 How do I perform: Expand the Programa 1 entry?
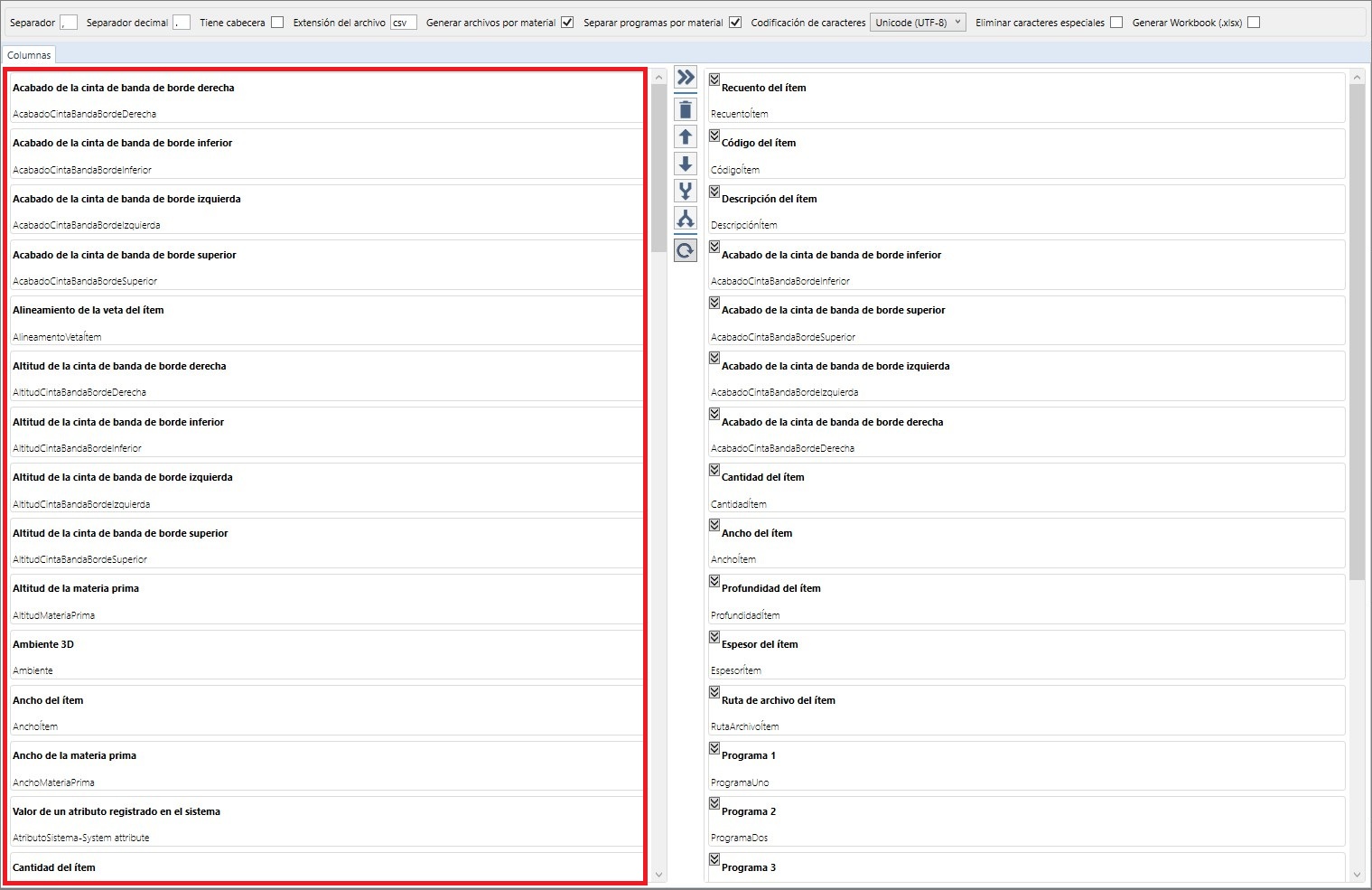point(714,748)
